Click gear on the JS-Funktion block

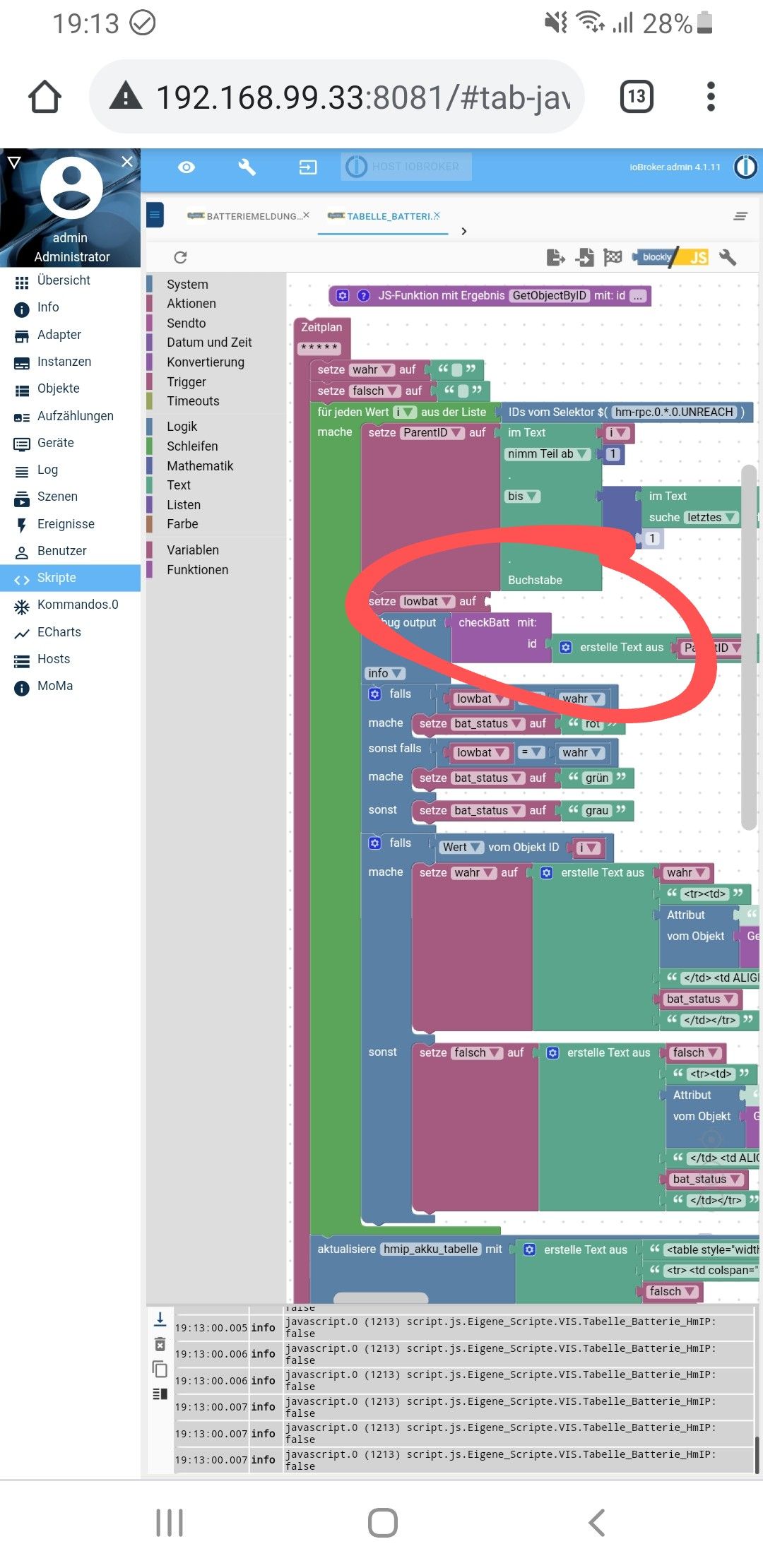click(343, 296)
